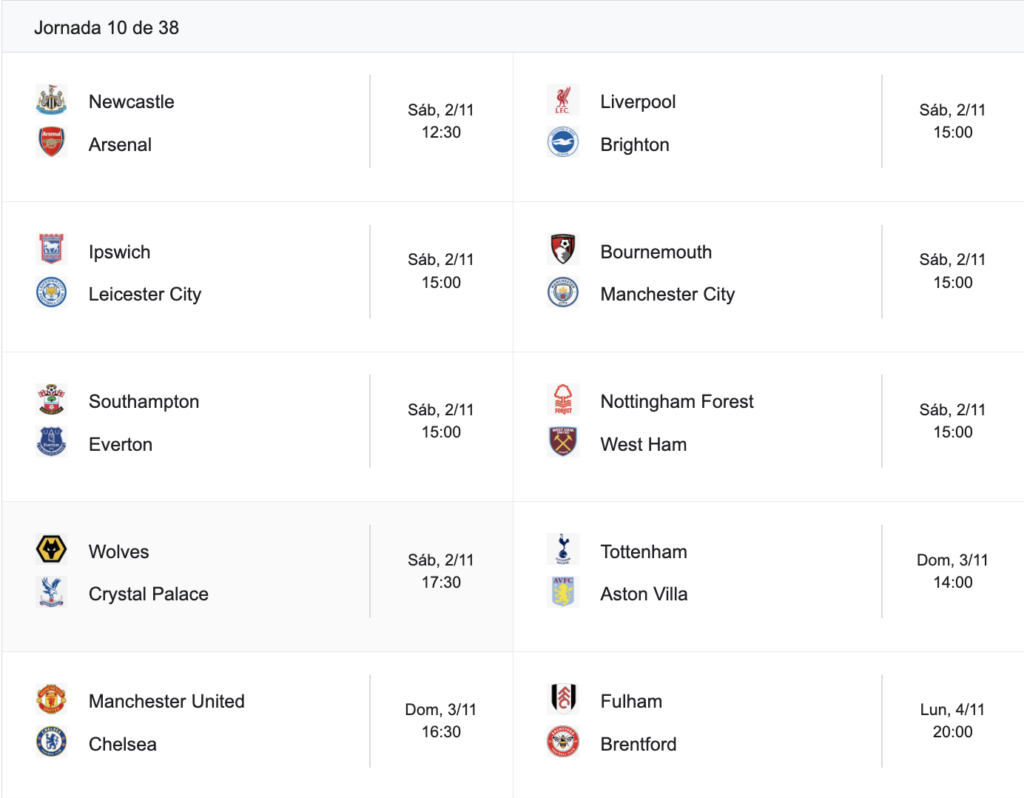Viewport: 1024px width, 798px height.
Task: Click the Brighton club crest
Action: (563, 143)
